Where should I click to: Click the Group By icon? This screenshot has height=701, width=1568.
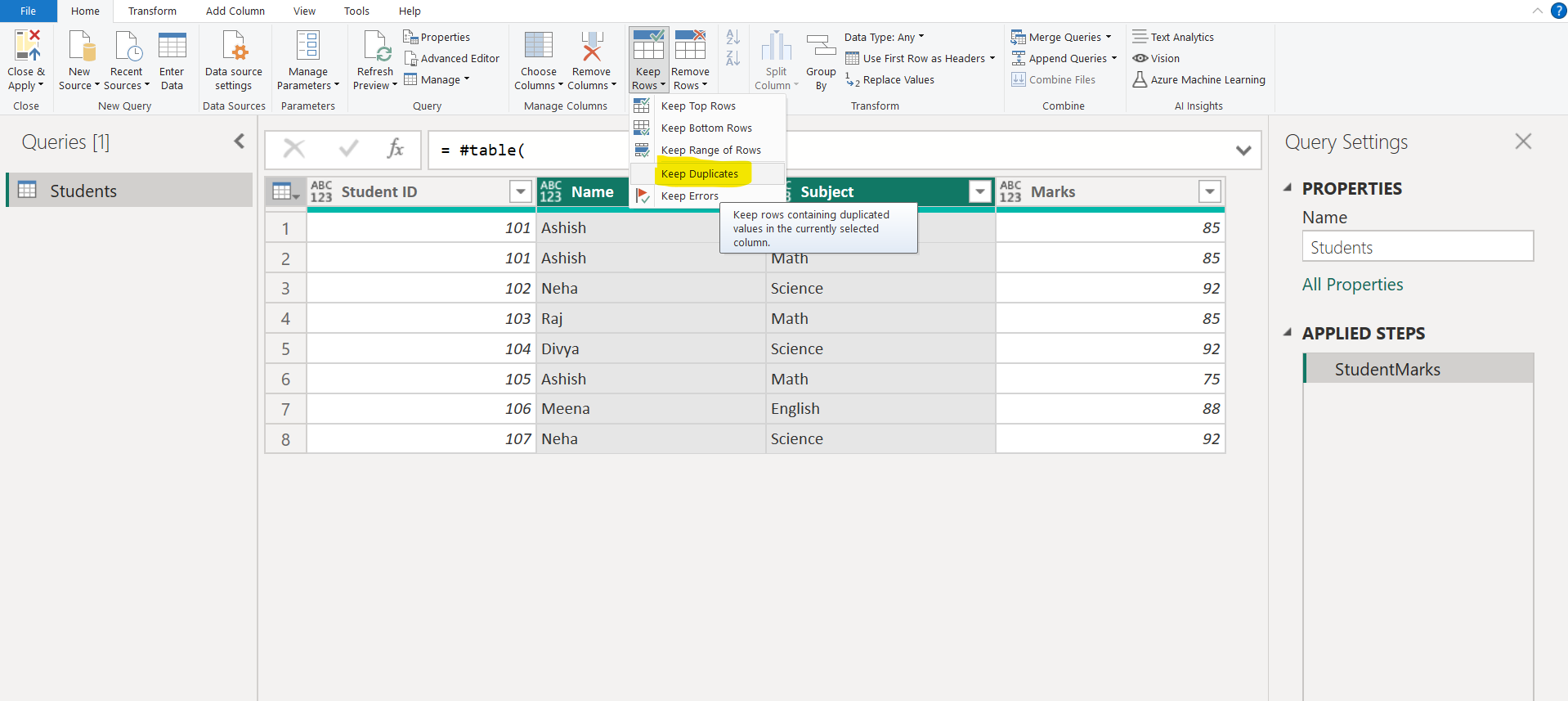[821, 46]
